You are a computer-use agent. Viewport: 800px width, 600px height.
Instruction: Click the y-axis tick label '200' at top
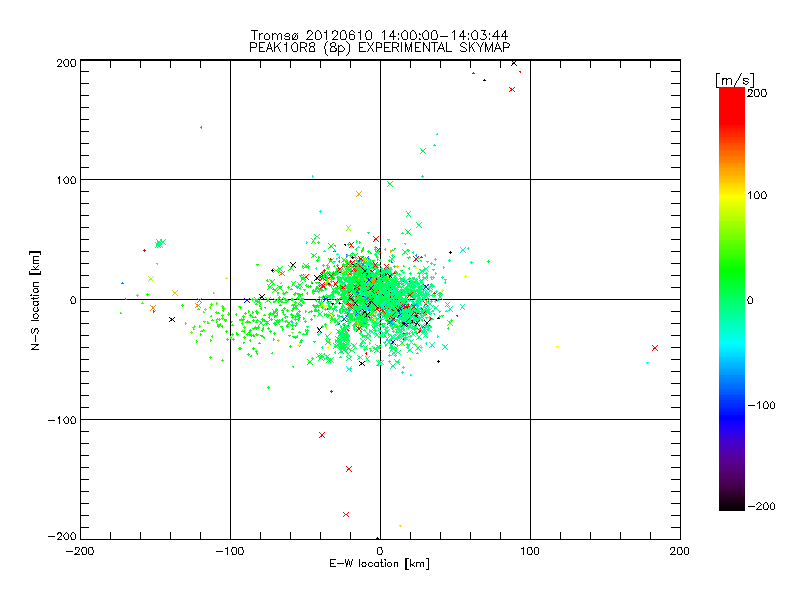point(66,63)
